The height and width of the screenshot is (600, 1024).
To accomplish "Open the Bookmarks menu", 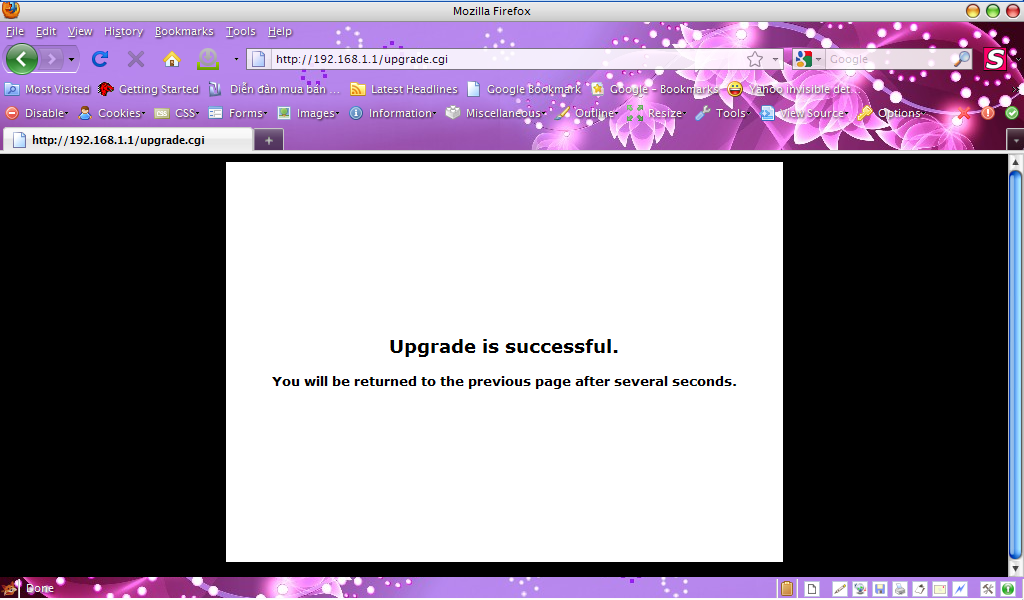I will click(x=184, y=31).
